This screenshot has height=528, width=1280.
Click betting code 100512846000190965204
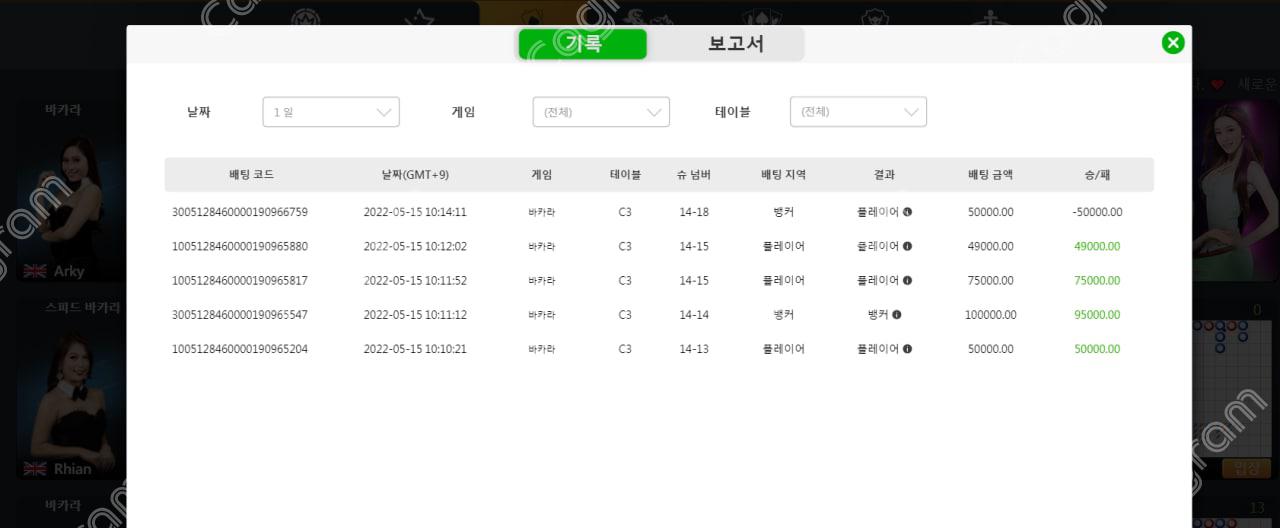[240, 349]
